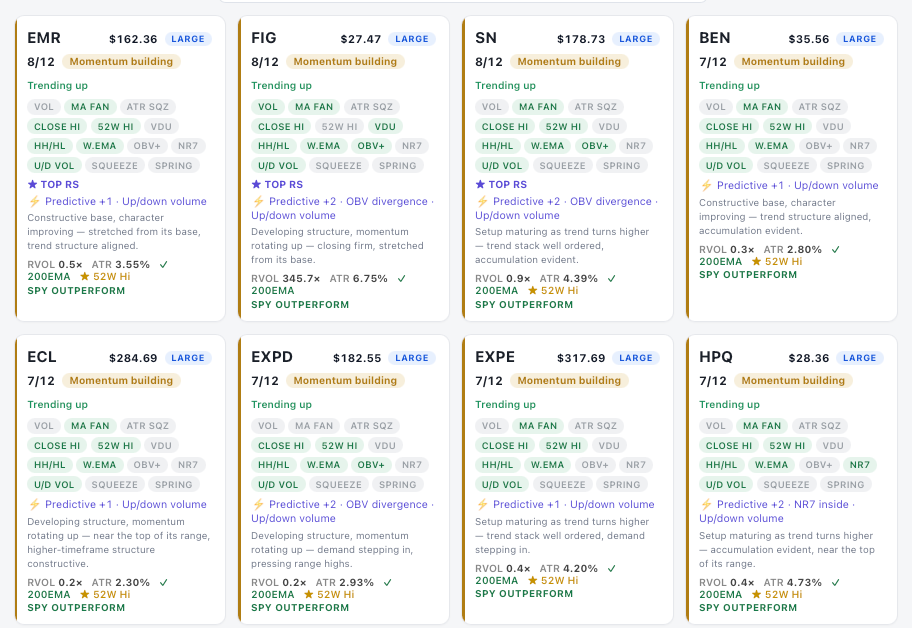Click the SPRING chip on SN card
This screenshot has height=628, width=912.
[x=622, y=166]
